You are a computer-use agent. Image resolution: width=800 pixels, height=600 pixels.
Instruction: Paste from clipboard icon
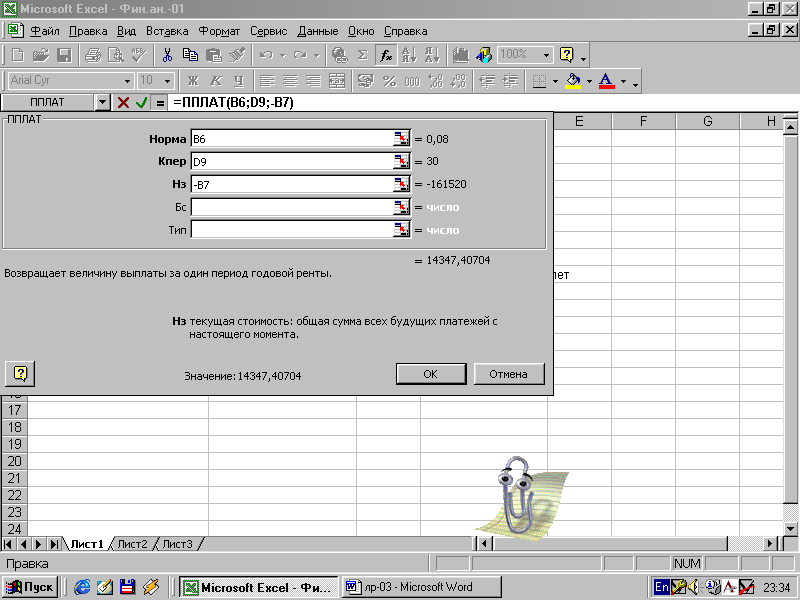click(x=213, y=55)
